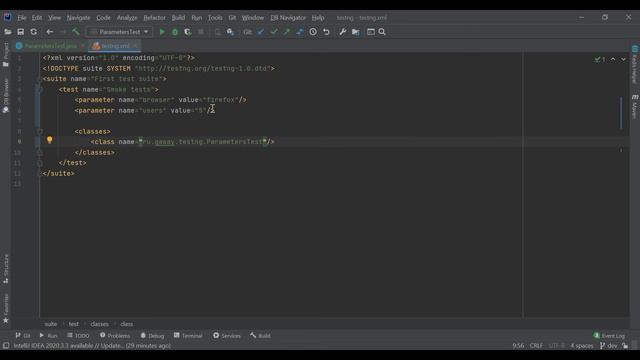Open the Build menu
640x360 pixels.
(178, 18)
